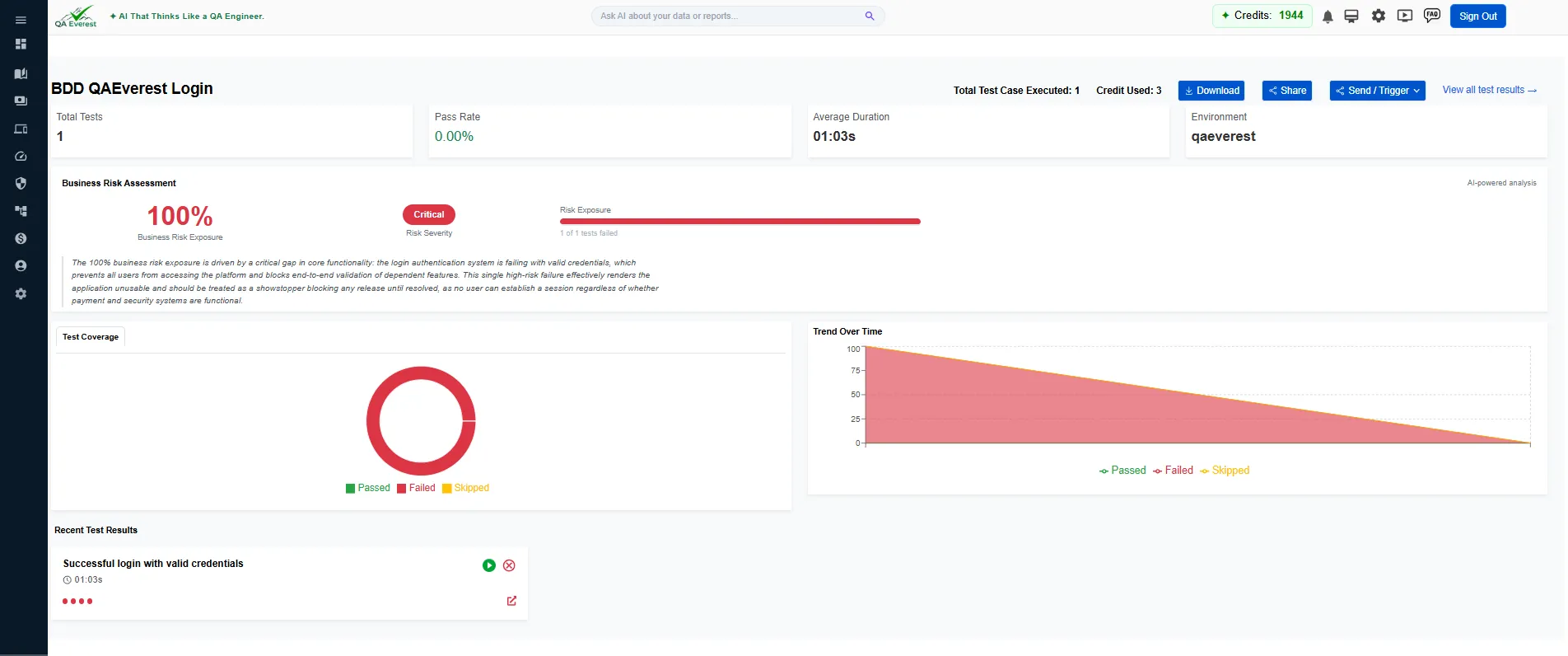Open the FAQ speech bubble icon

[x=1432, y=16]
